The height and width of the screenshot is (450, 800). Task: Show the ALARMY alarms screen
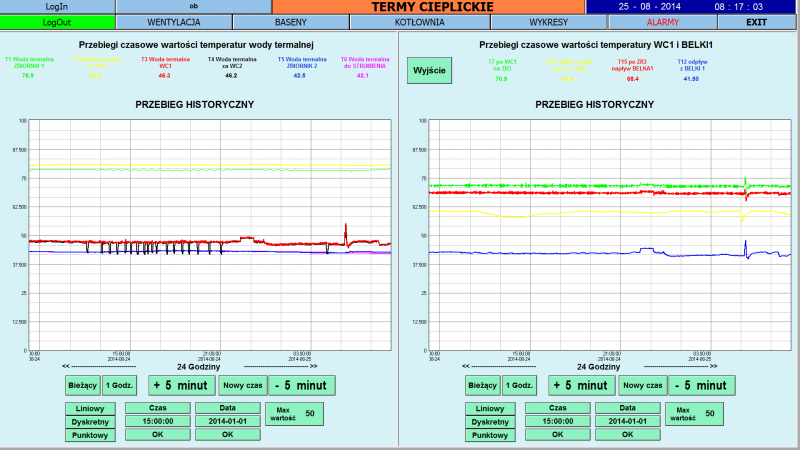663,22
